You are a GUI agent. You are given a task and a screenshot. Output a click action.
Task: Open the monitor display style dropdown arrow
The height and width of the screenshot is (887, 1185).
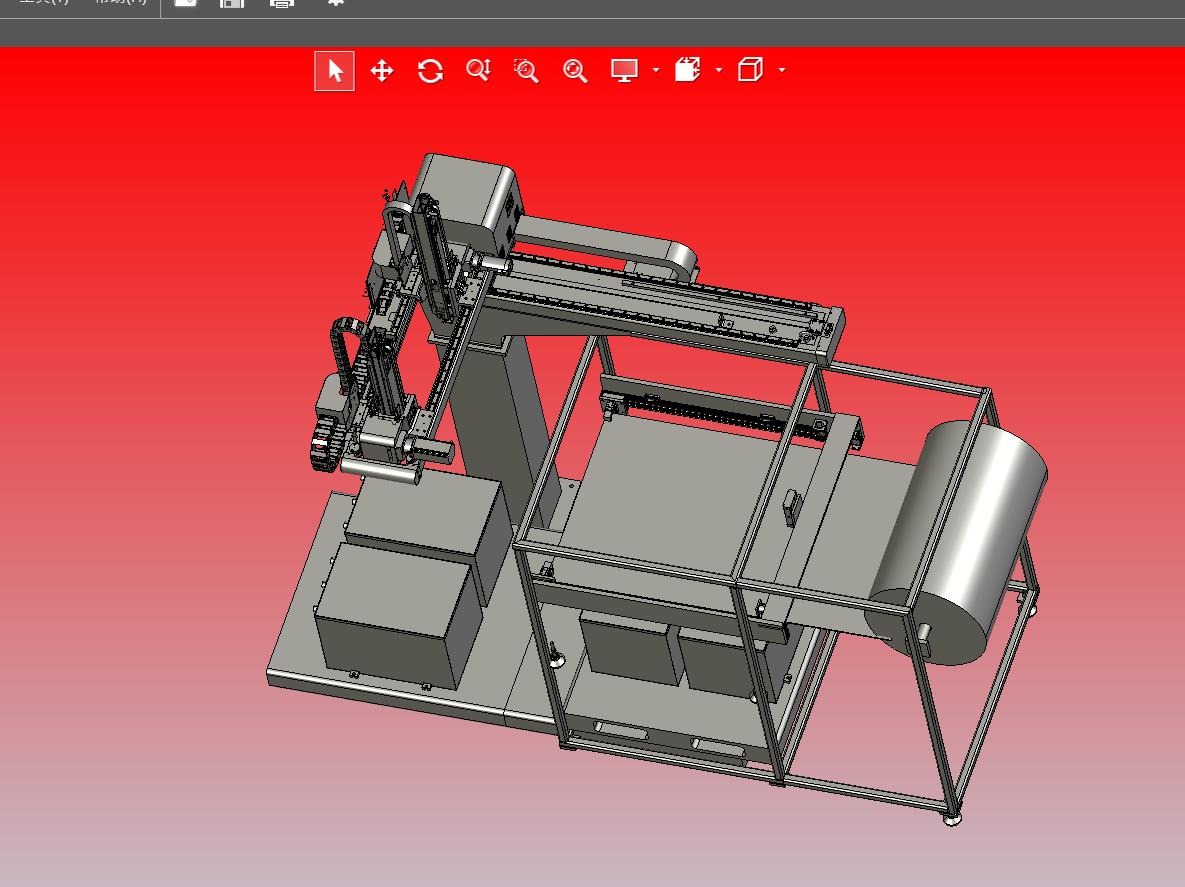656,70
